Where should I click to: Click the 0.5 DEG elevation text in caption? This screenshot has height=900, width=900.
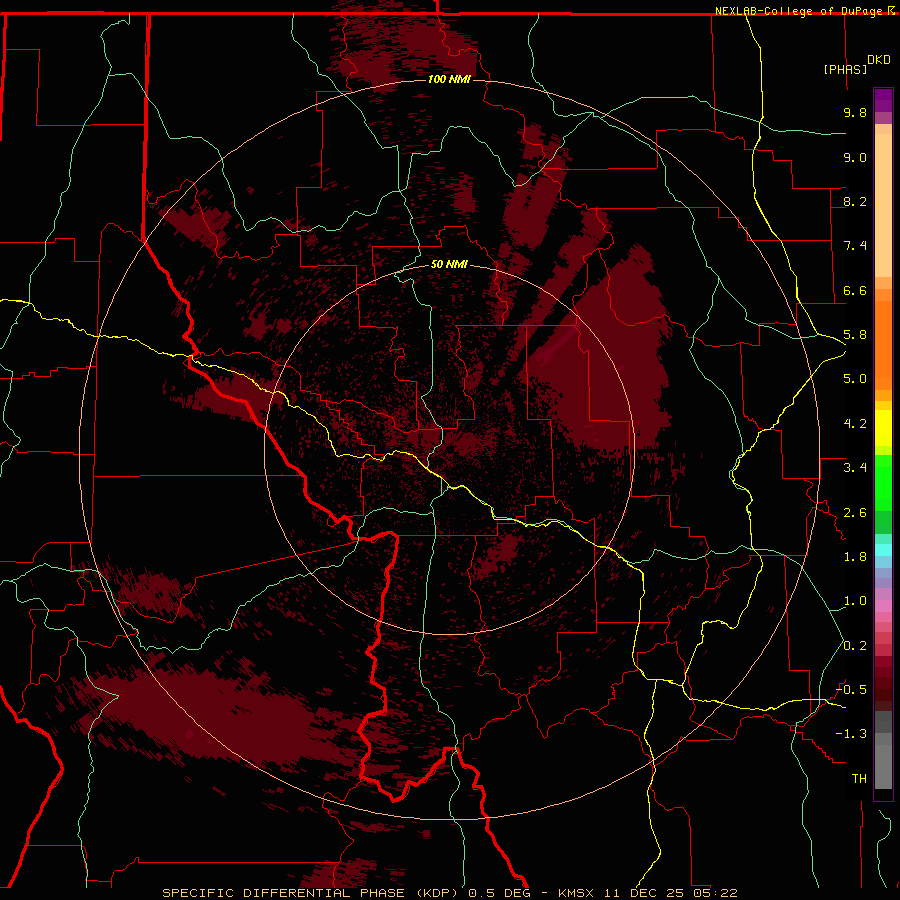501,893
